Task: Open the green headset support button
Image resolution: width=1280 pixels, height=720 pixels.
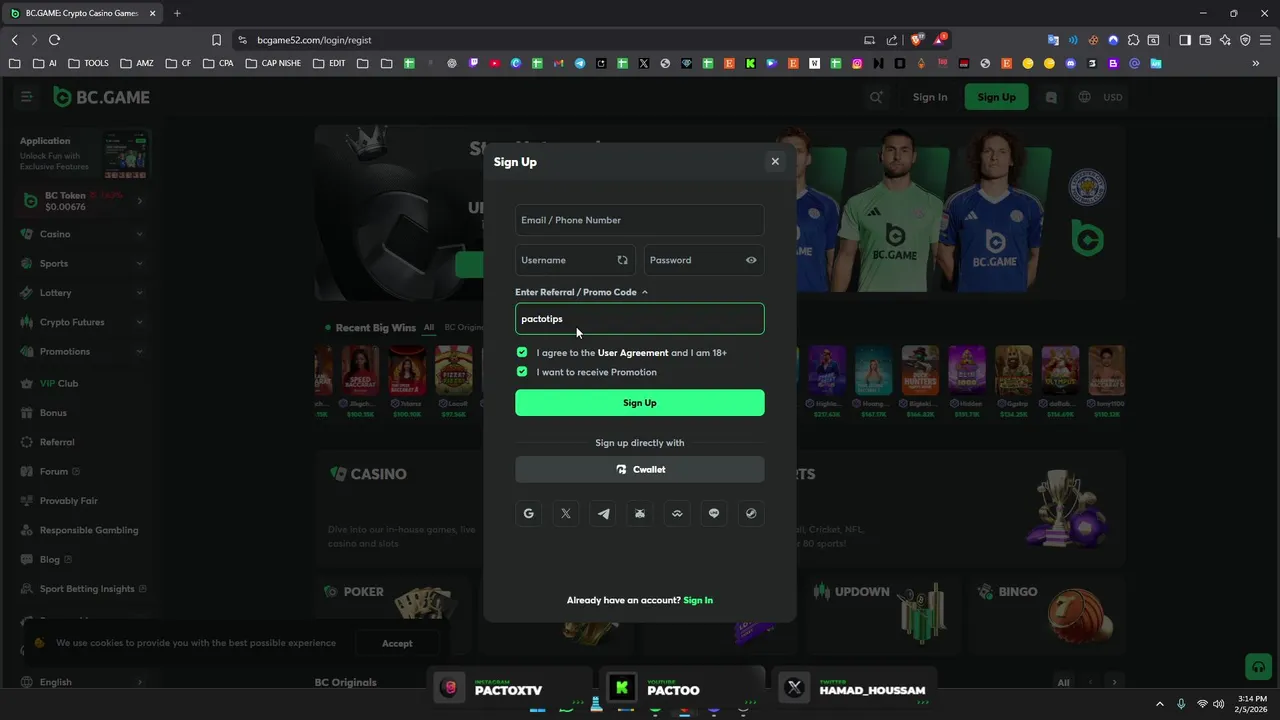Action: (1258, 667)
